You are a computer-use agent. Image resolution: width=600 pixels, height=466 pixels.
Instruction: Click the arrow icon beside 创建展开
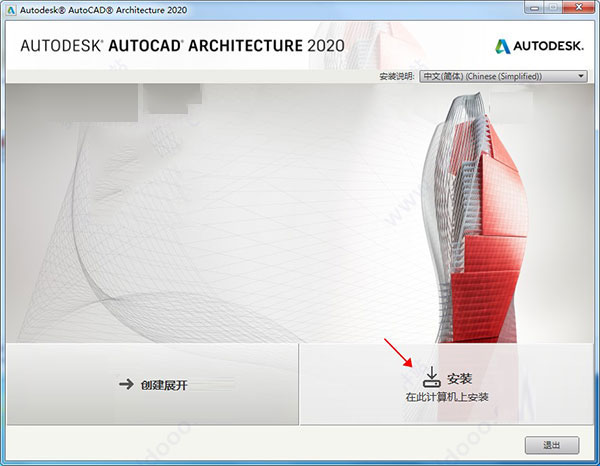point(126,383)
